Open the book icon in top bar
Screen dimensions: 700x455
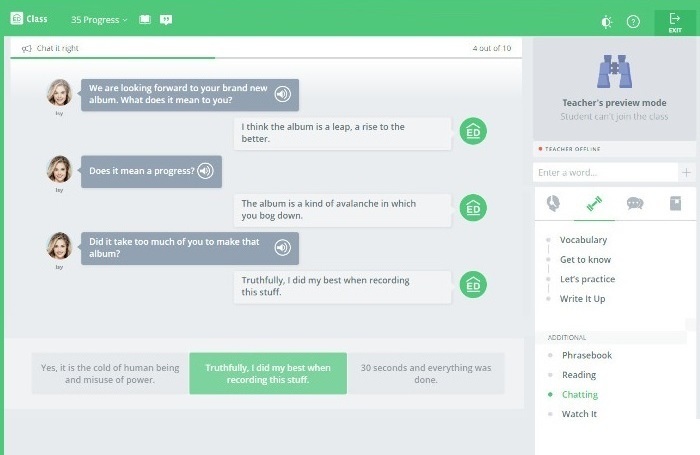(x=145, y=20)
